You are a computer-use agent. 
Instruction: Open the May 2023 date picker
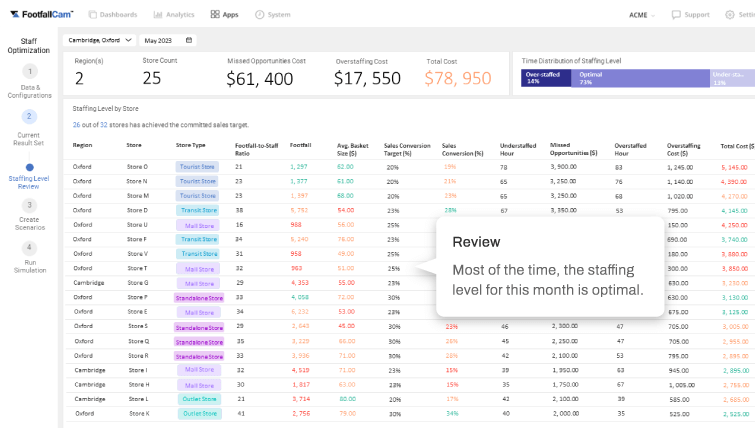[x=168, y=40]
